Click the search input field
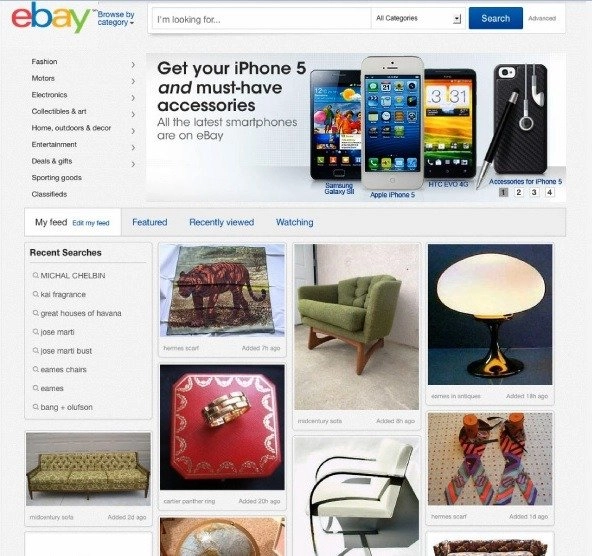The height and width of the screenshot is (556, 592). point(261,18)
